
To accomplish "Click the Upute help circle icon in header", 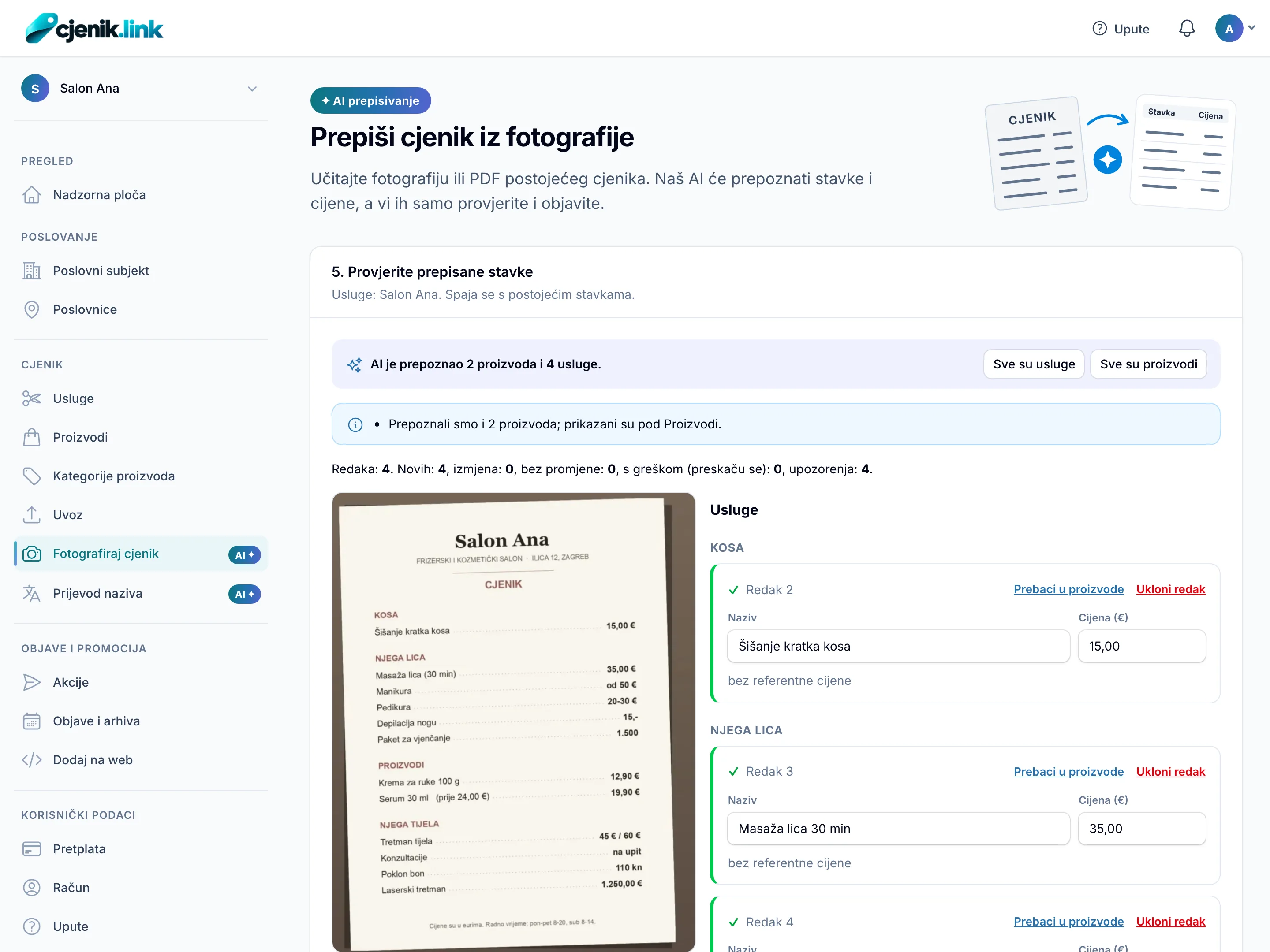I will click(x=1099, y=29).
